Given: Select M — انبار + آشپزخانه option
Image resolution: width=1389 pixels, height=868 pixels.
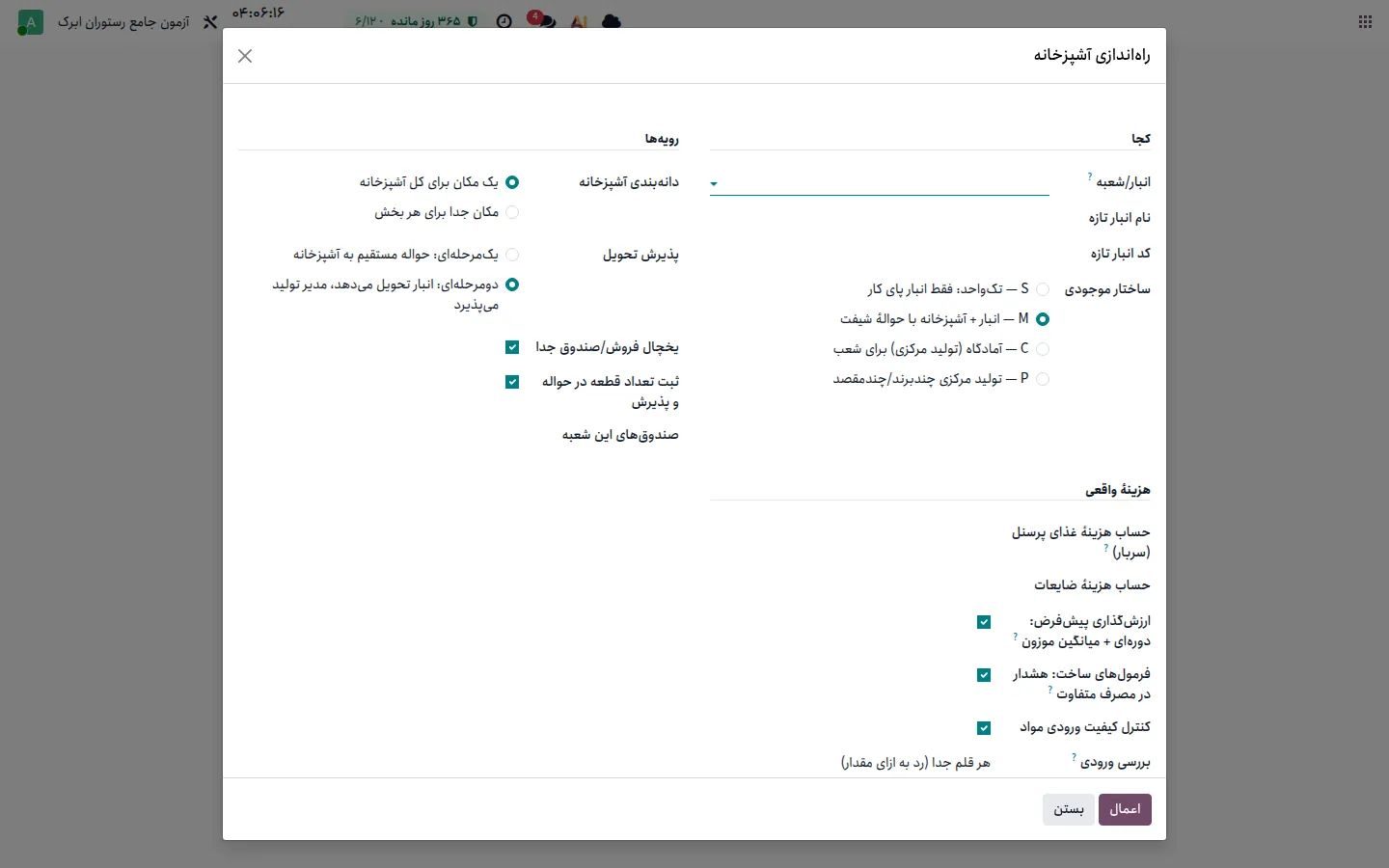Looking at the screenshot, I should (1043, 319).
